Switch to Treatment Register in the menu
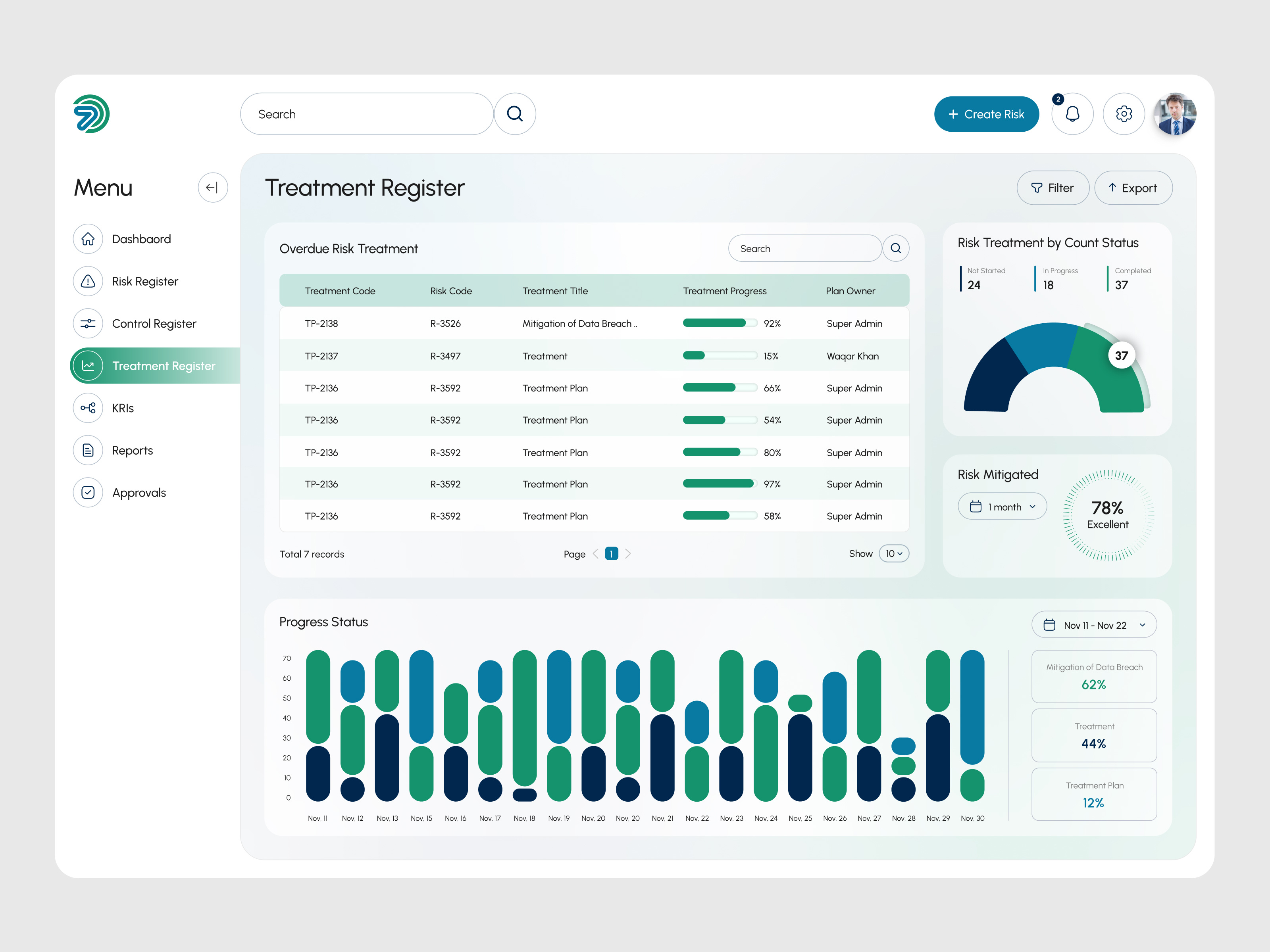Image resolution: width=1270 pixels, height=952 pixels. (164, 366)
